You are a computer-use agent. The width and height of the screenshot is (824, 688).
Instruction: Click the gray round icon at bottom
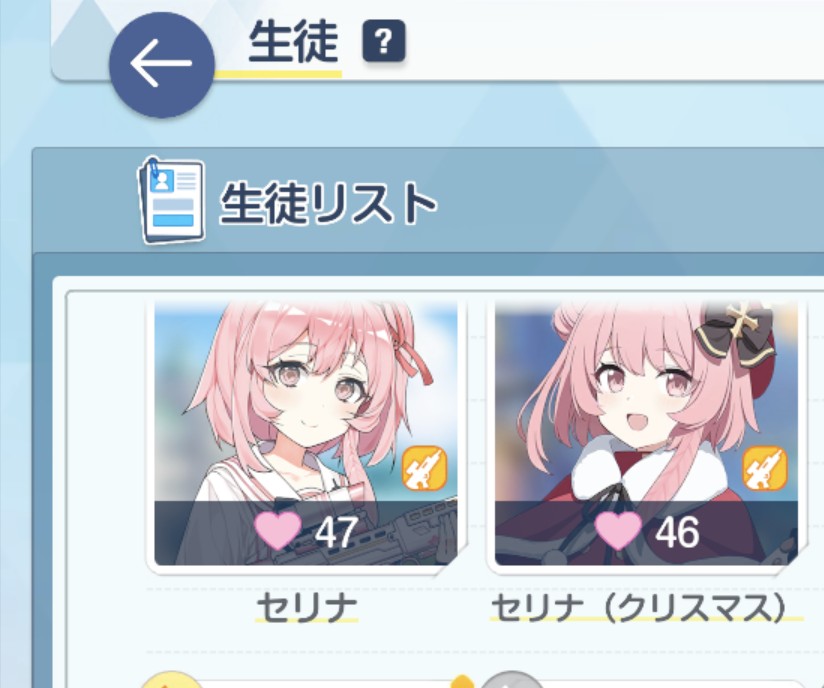pyautogui.click(x=511, y=680)
